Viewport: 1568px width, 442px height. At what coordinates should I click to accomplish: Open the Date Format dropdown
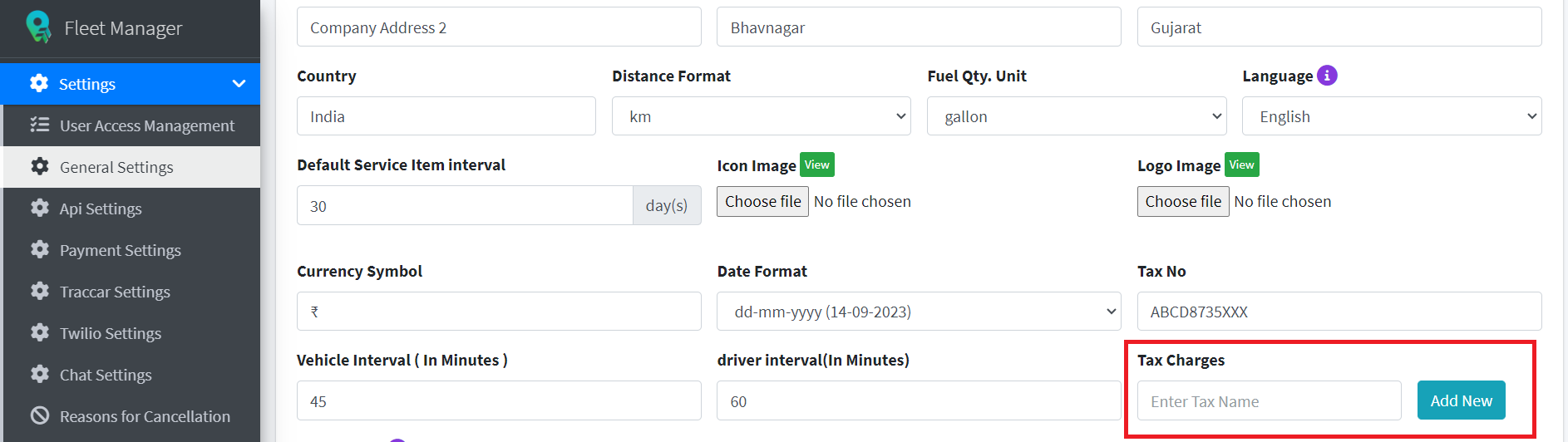pyautogui.click(x=918, y=312)
